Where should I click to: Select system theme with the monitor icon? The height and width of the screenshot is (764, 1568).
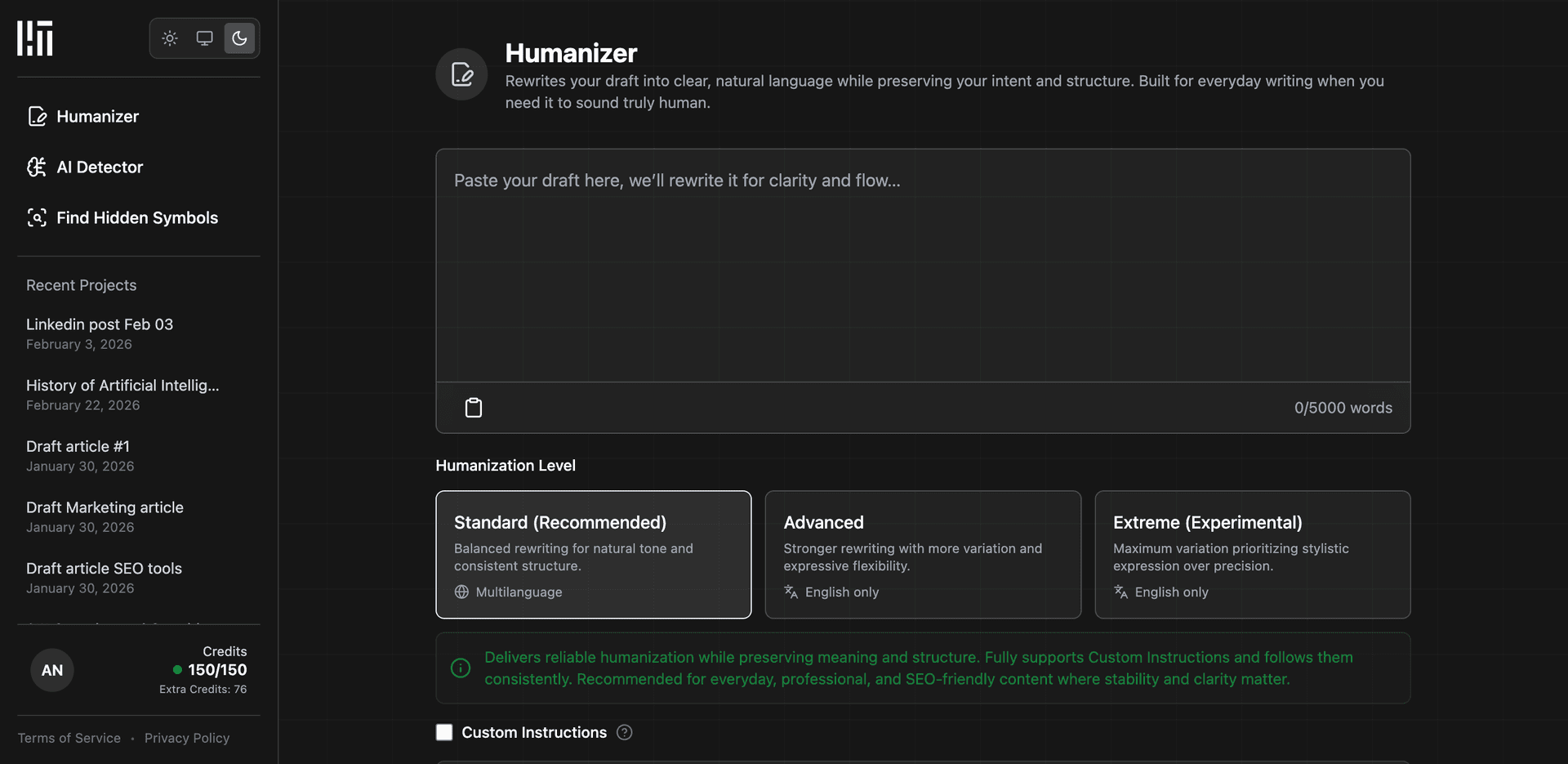tap(204, 38)
